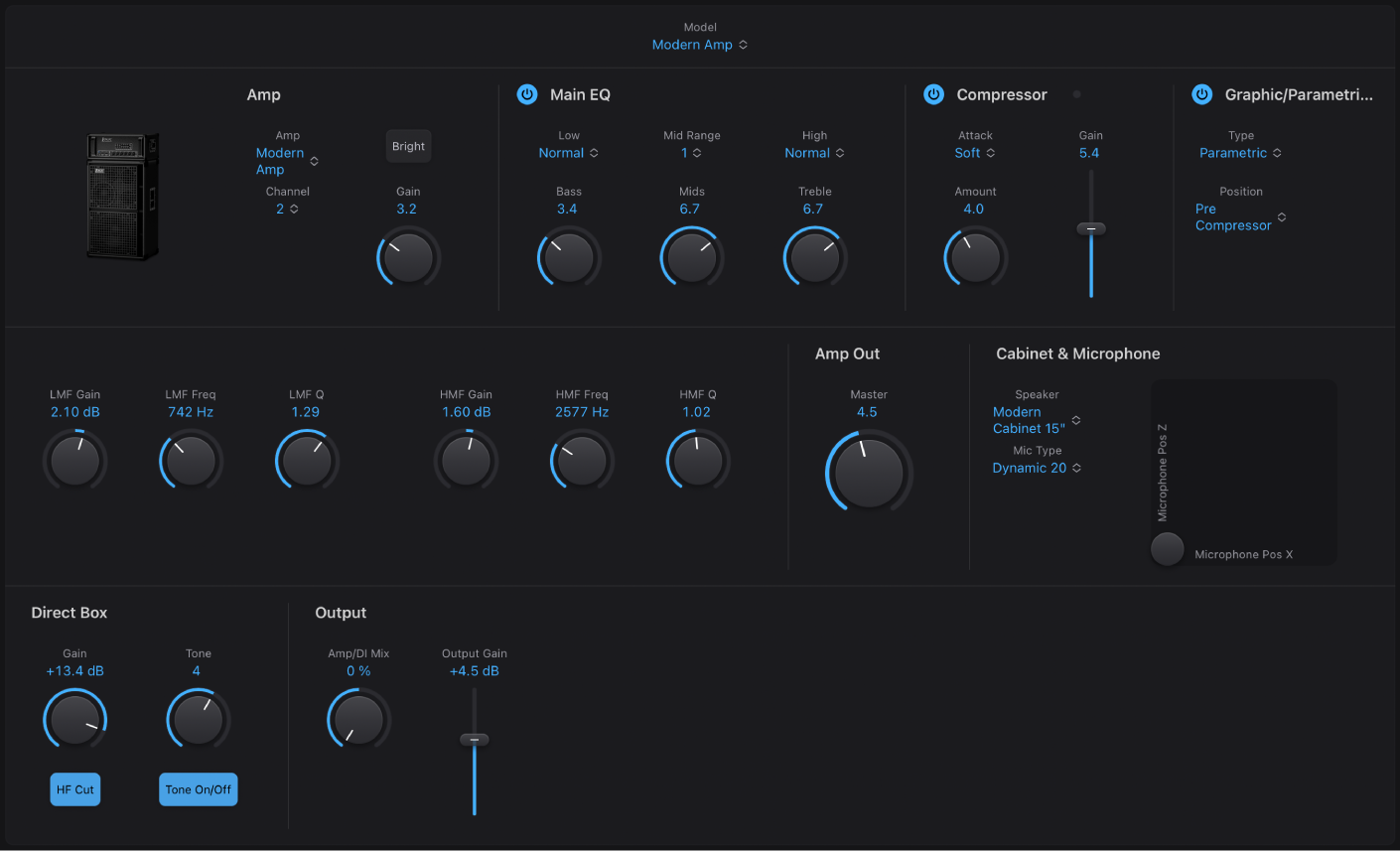The image size is (1400, 852).
Task: Click the Amount knob in the Compressor
Action: [x=974, y=257]
